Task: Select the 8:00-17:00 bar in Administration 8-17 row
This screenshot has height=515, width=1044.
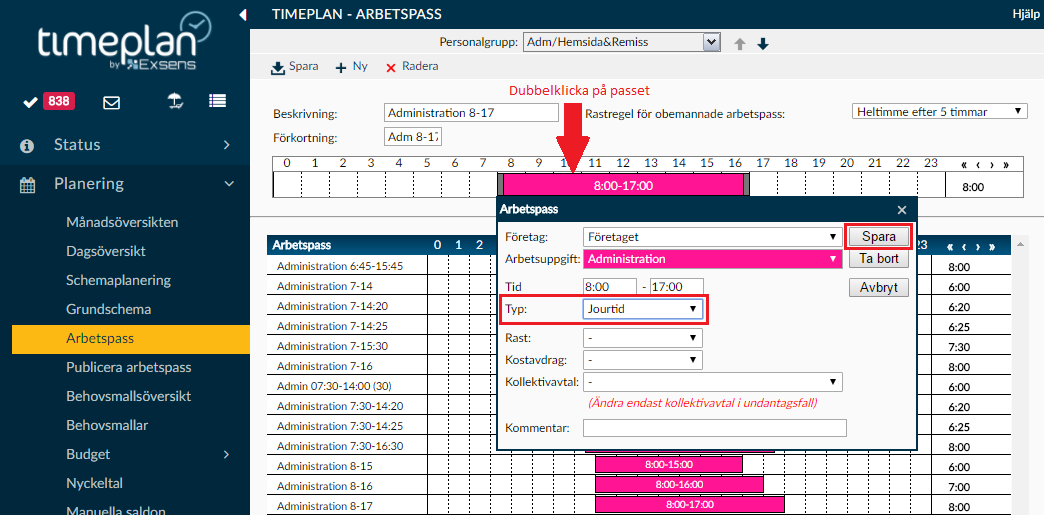Action: tap(689, 504)
